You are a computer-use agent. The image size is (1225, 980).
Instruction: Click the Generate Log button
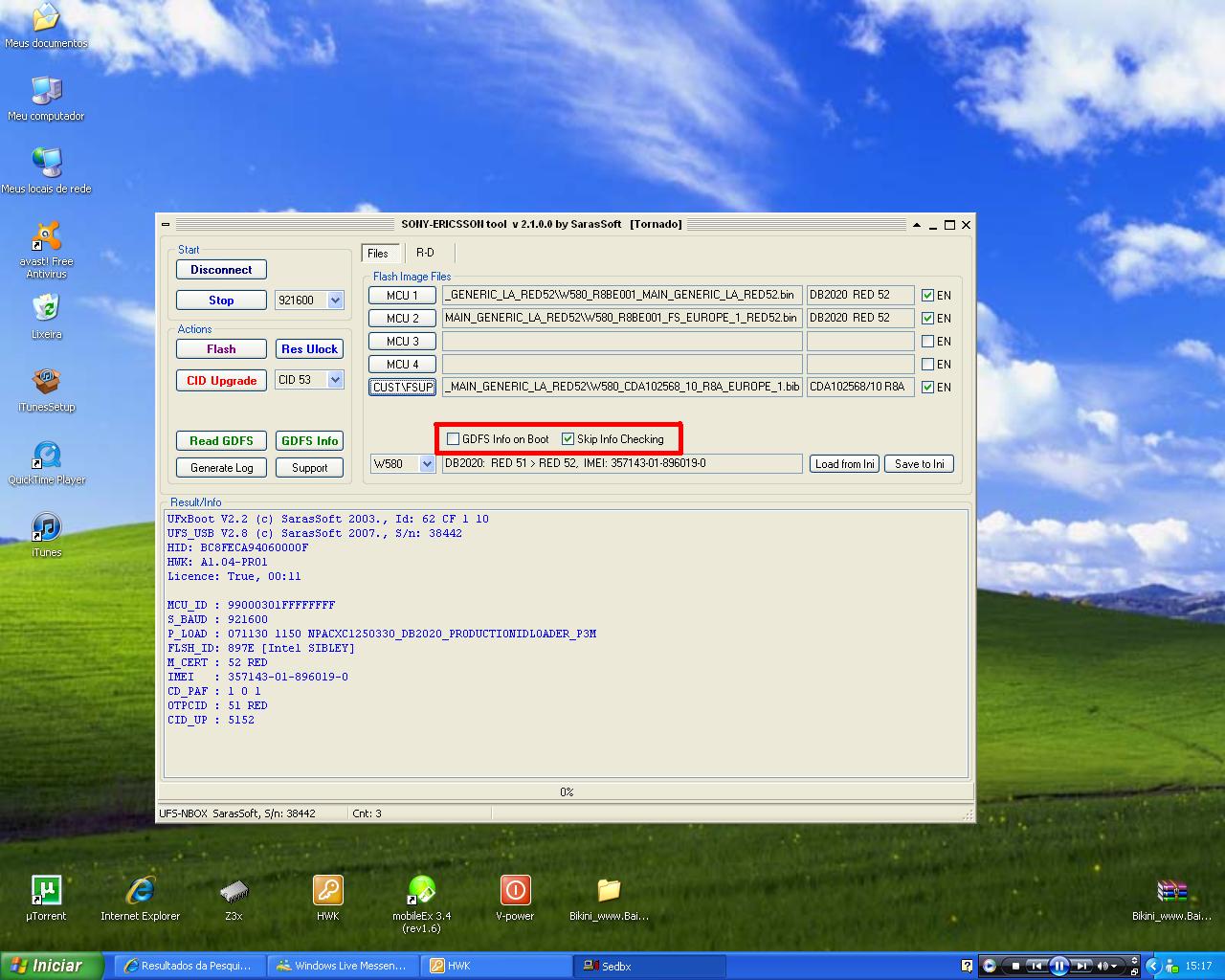click(x=221, y=468)
